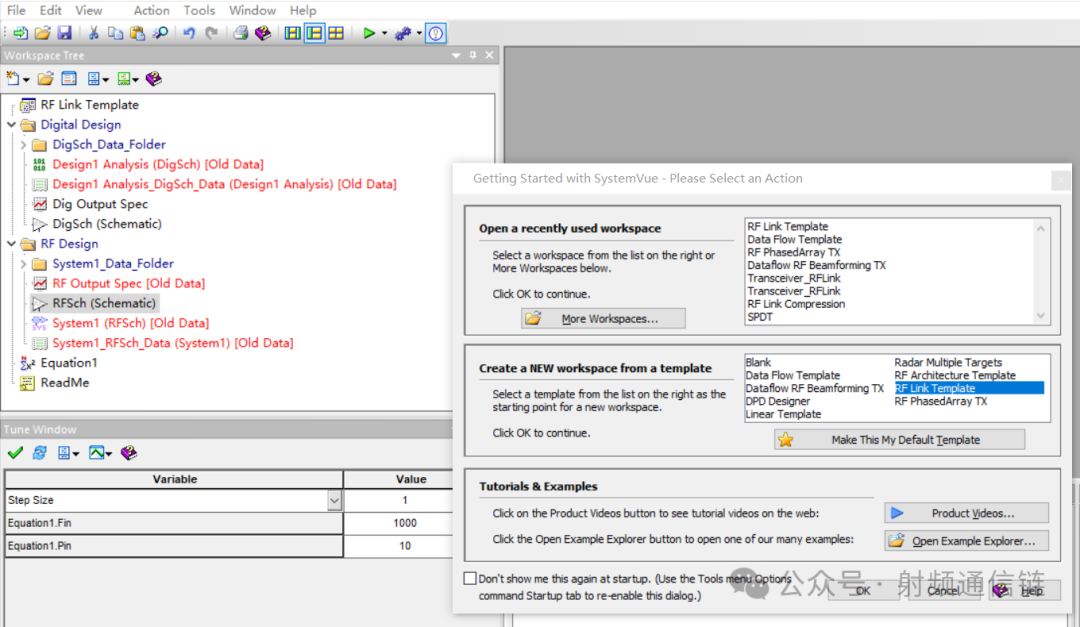
Task: Open the View menu
Action: click(88, 10)
